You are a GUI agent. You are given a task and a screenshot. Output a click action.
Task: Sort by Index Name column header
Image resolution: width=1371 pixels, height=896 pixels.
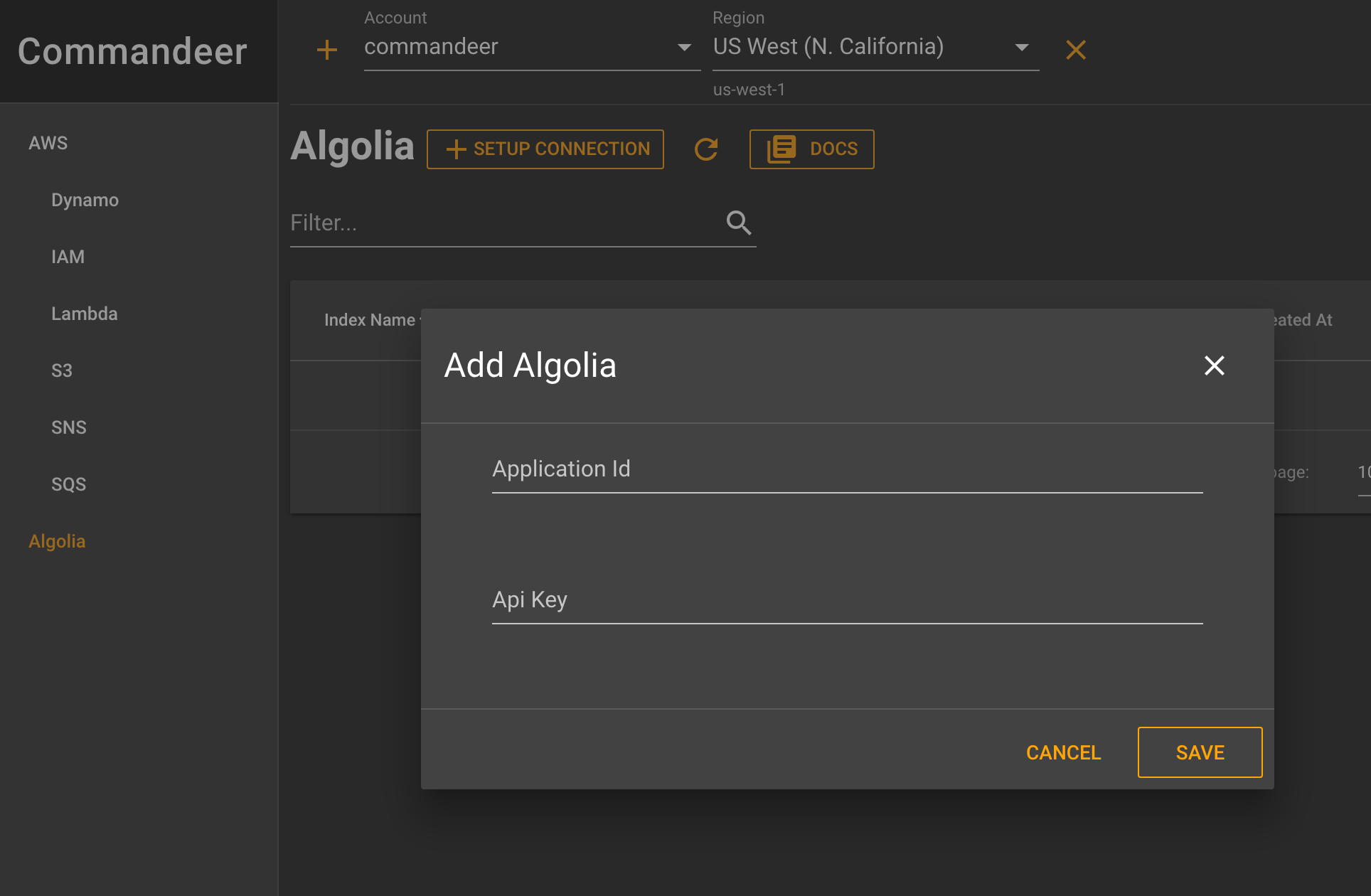[x=370, y=320]
